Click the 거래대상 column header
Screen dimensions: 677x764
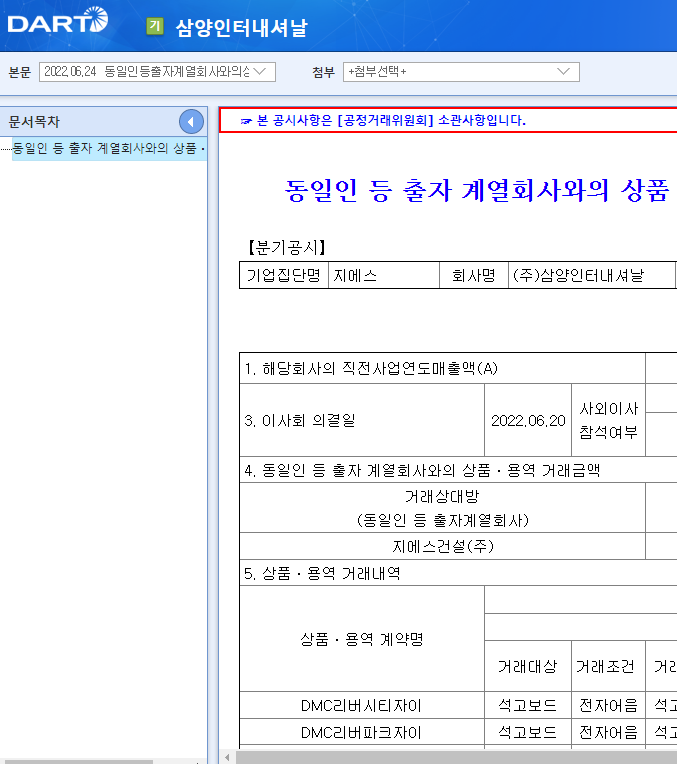[x=528, y=666]
